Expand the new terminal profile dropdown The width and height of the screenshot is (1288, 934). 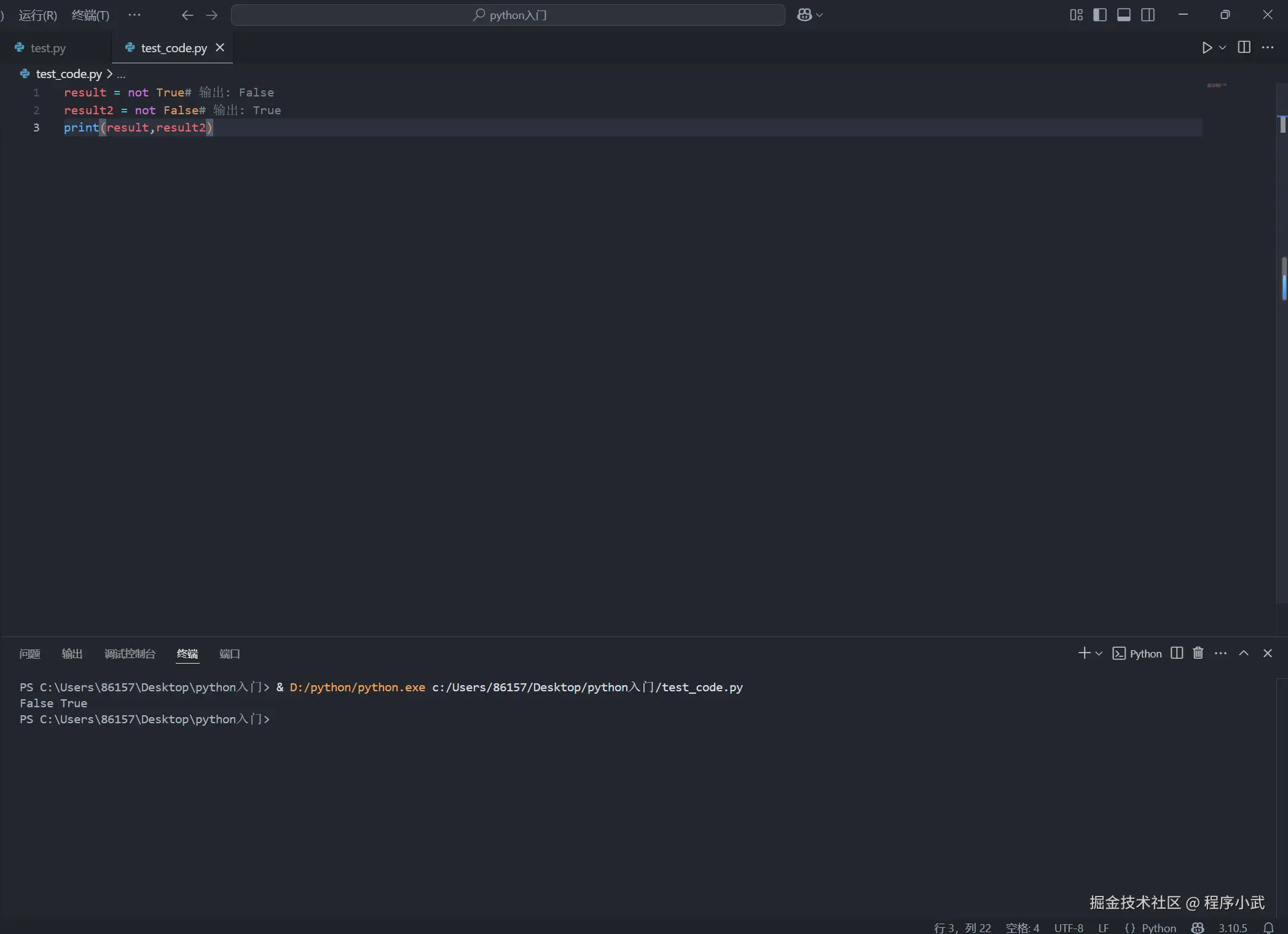[1099, 653]
